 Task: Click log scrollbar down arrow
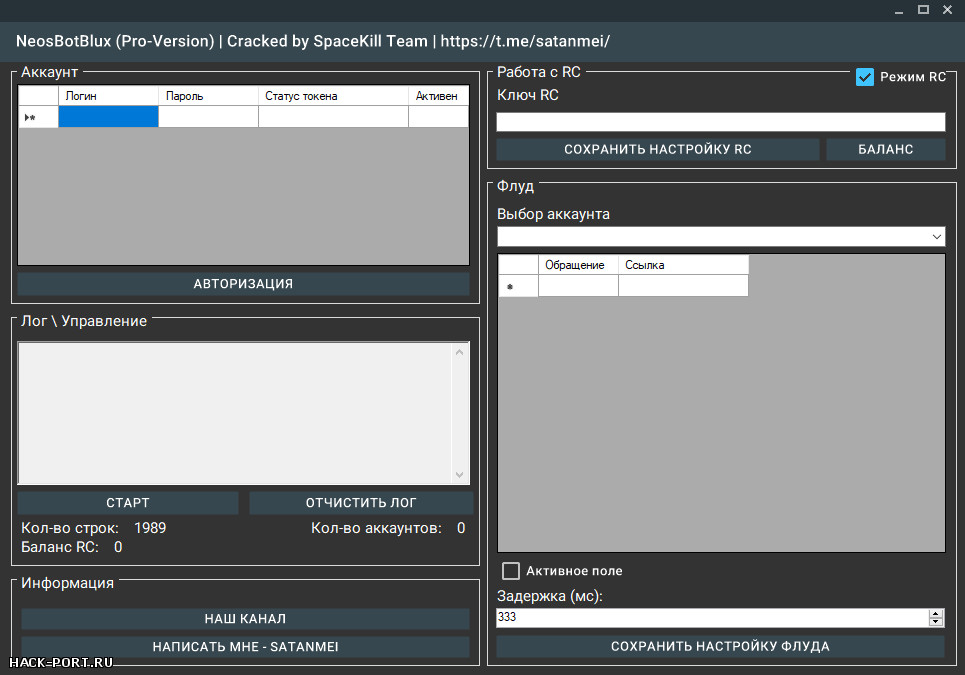click(460, 474)
